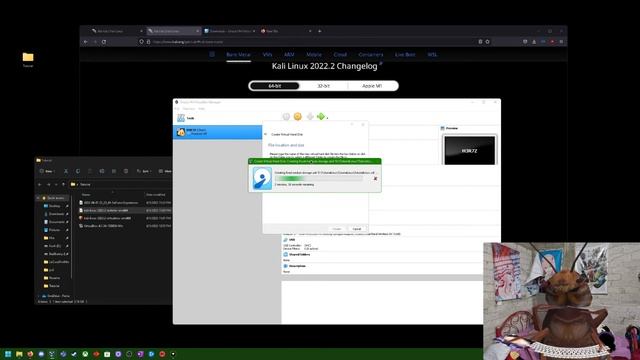Click Create in Create Virtual Hard Disk wizard
The width and height of the screenshot is (640, 360).
coord(337,229)
